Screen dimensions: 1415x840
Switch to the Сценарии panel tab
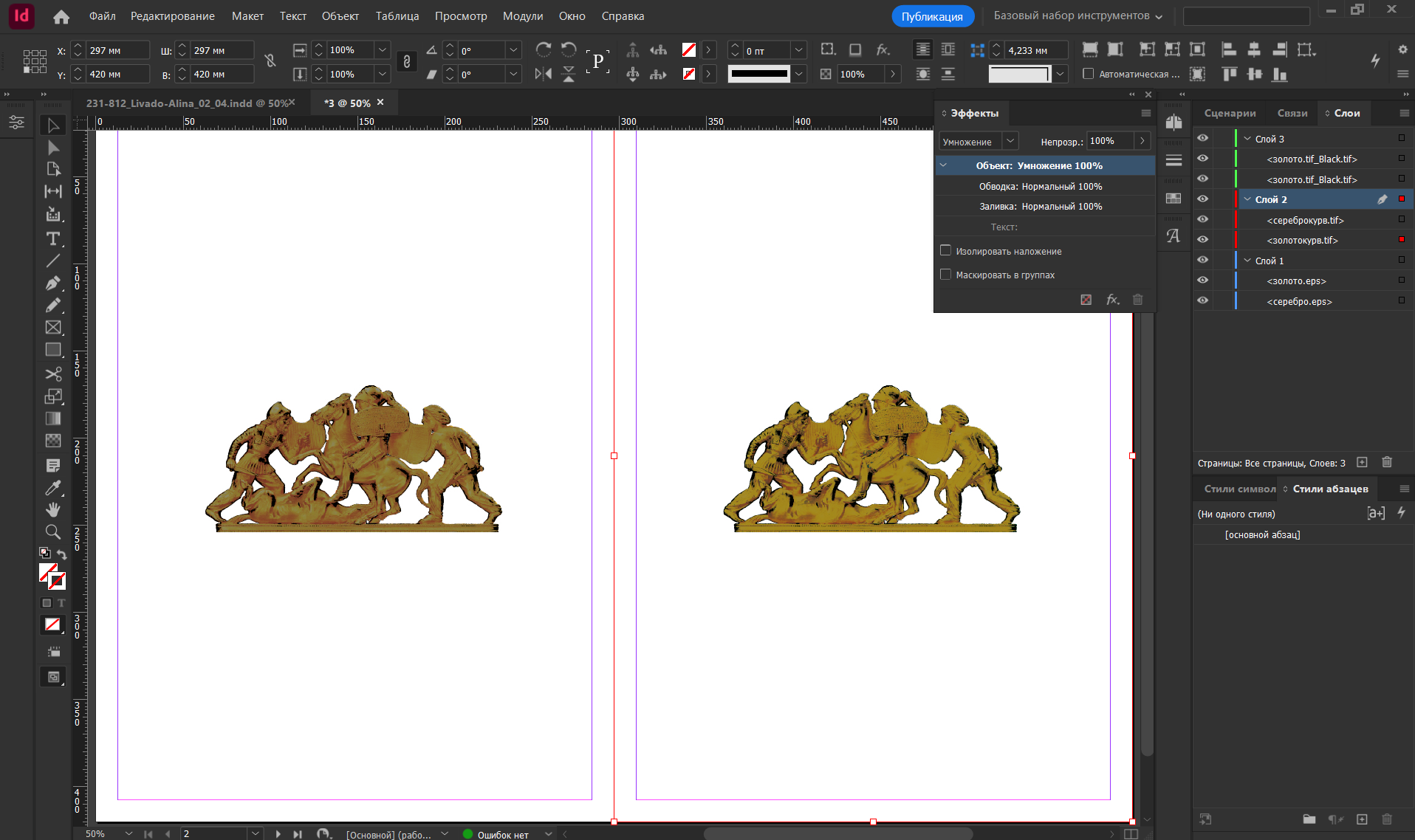[1230, 113]
